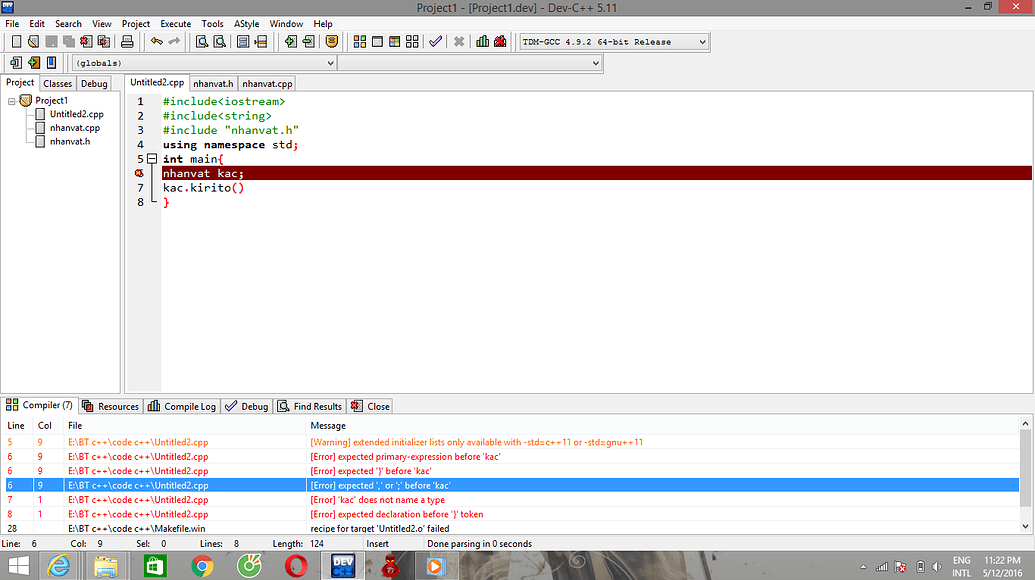The height and width of the screenshot is (580, 1035).
Task: Select error "'kac' does not name a type"
Action: (512, 499)
